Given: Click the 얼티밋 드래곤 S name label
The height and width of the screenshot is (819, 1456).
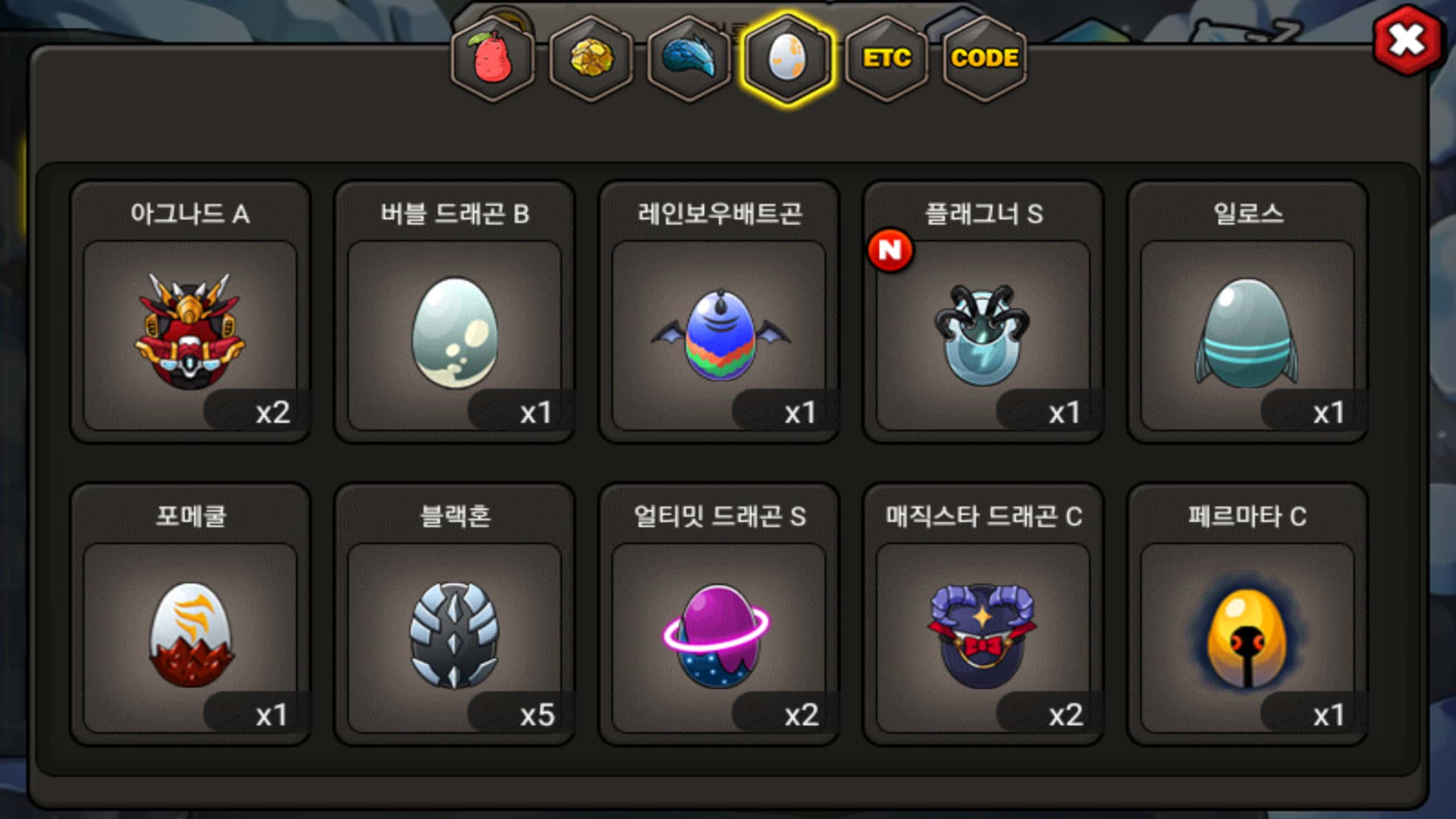Looking at the screenshot, I should pyautogui.click(x=719, y=516).
